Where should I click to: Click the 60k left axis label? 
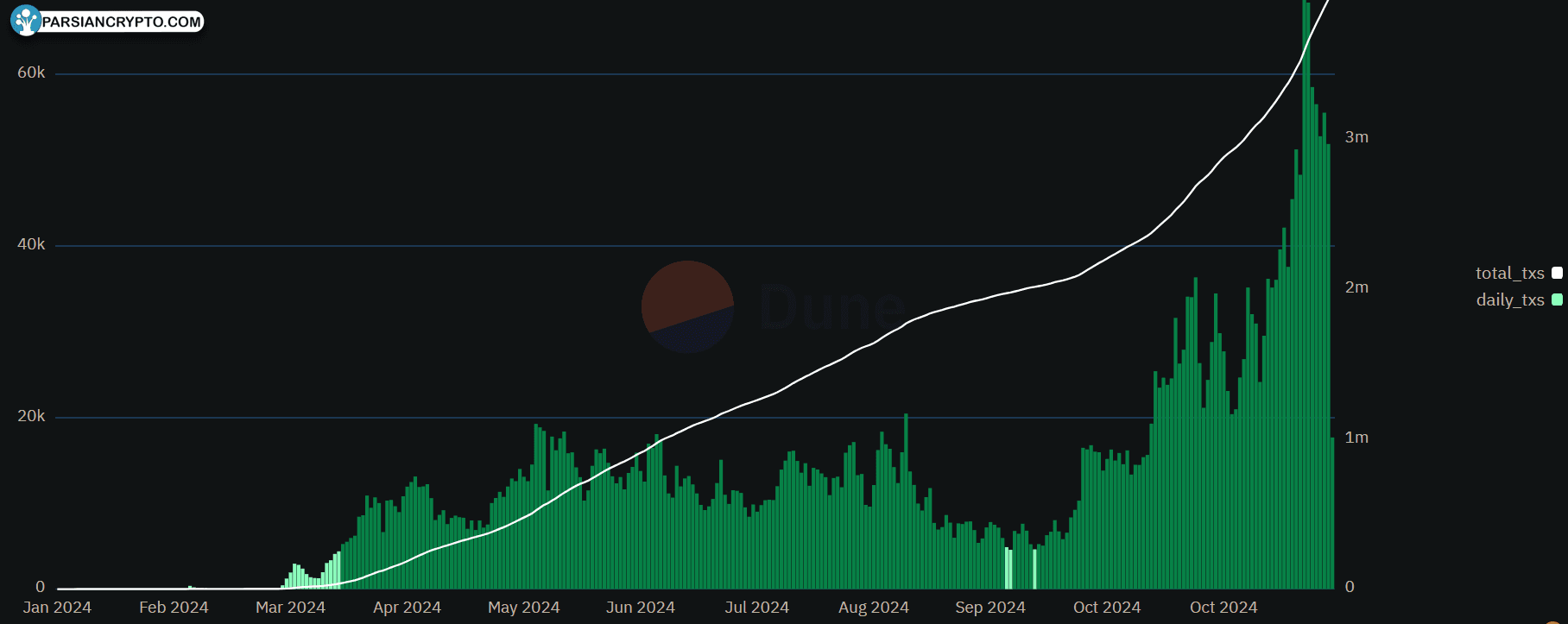click(x=31, y=72)
